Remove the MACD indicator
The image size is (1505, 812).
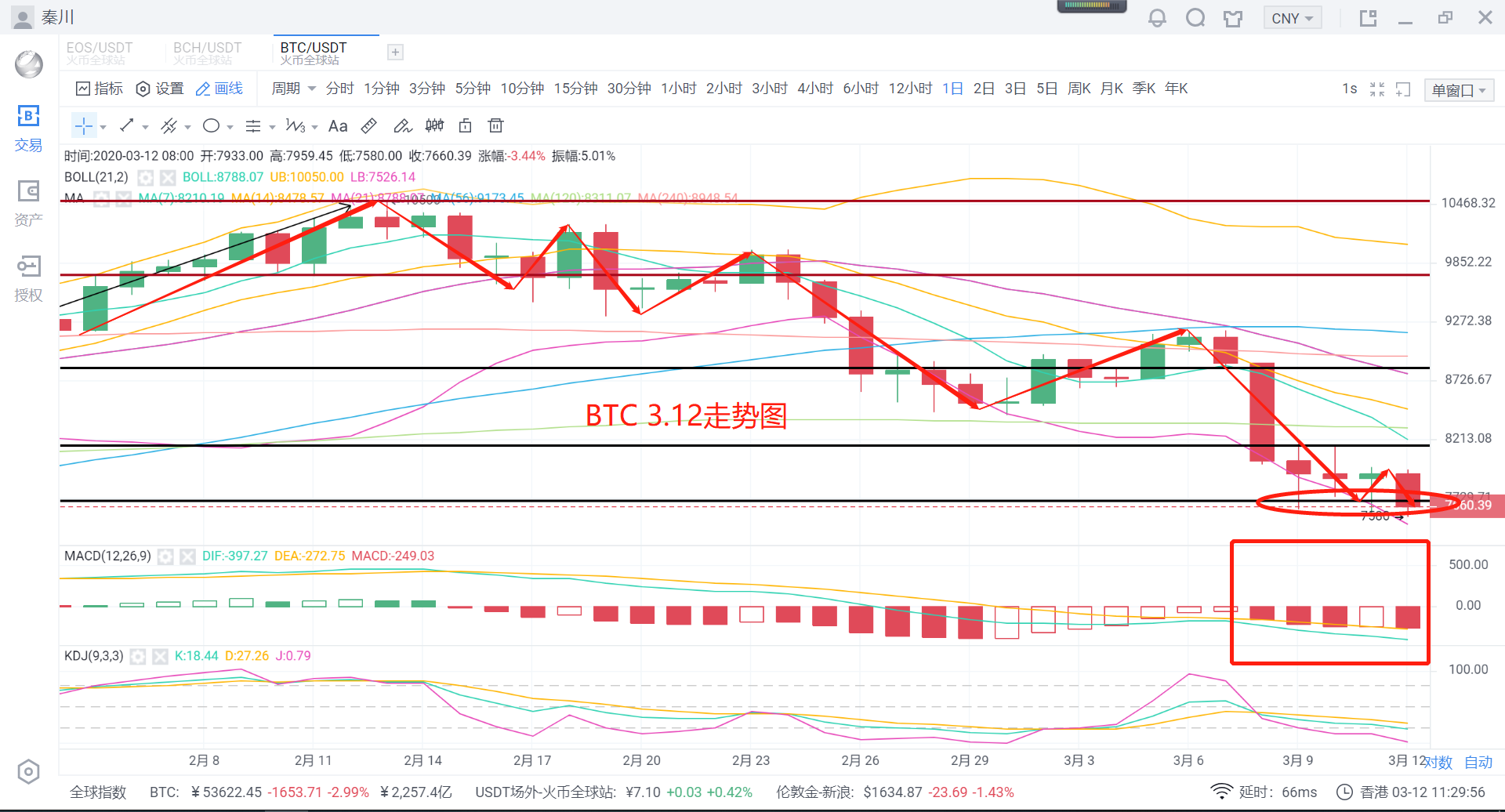[187, 556]
